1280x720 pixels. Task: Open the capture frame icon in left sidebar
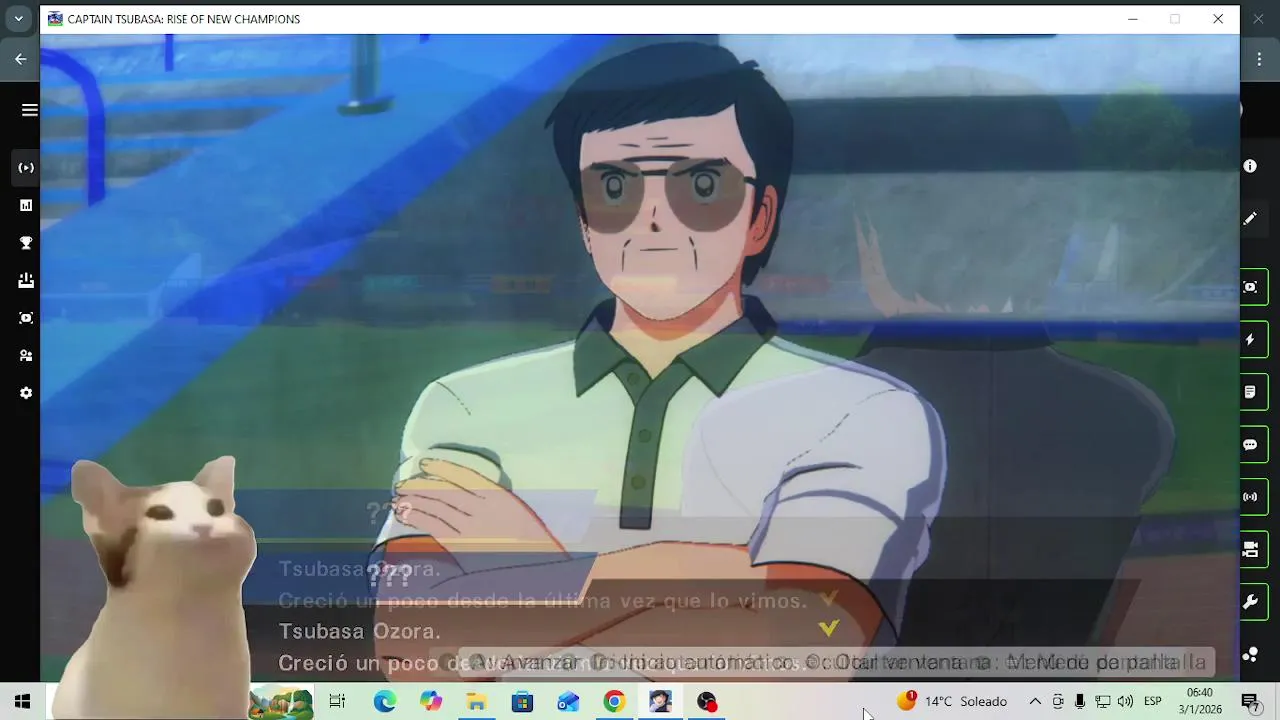click(26, 318)
